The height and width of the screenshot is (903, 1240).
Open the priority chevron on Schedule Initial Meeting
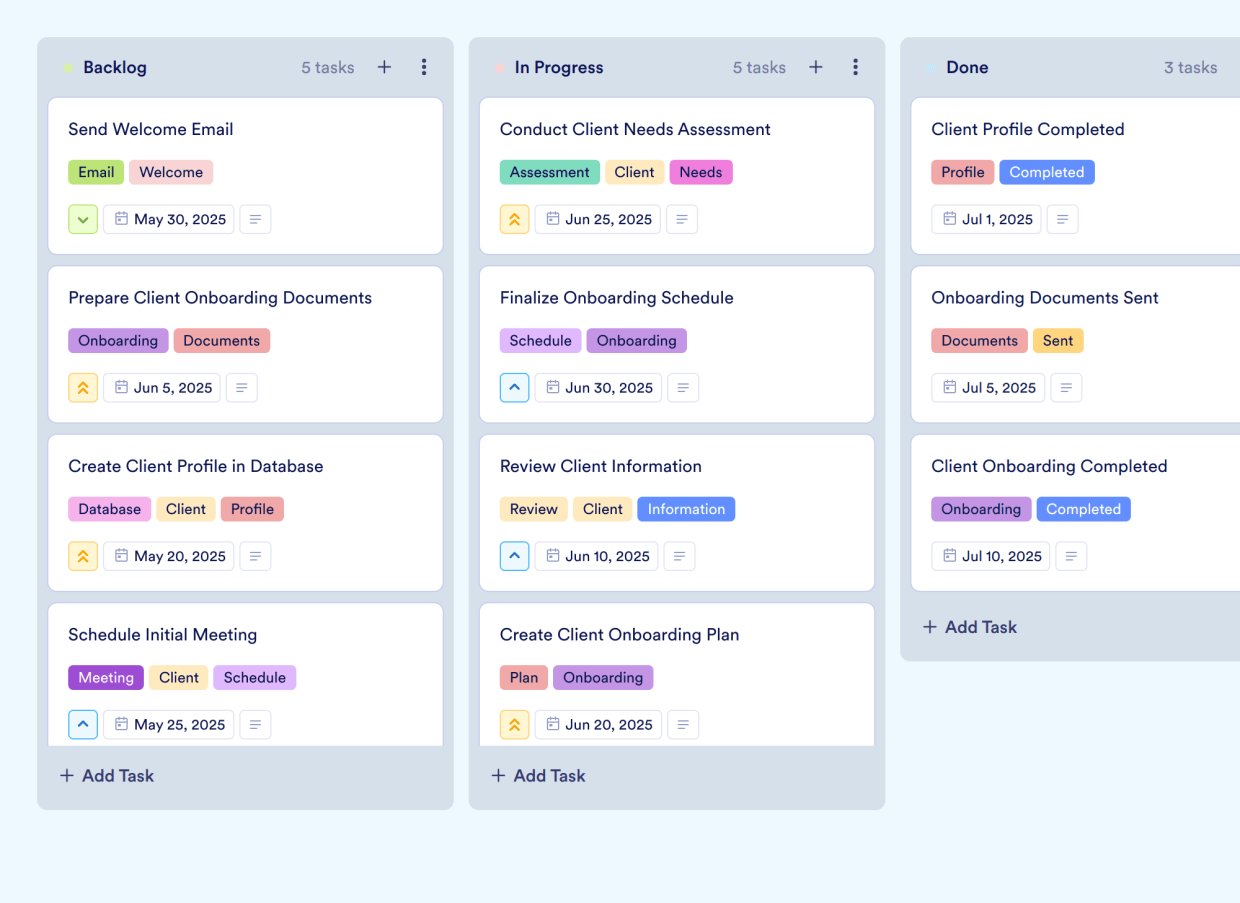pos(83,724)
